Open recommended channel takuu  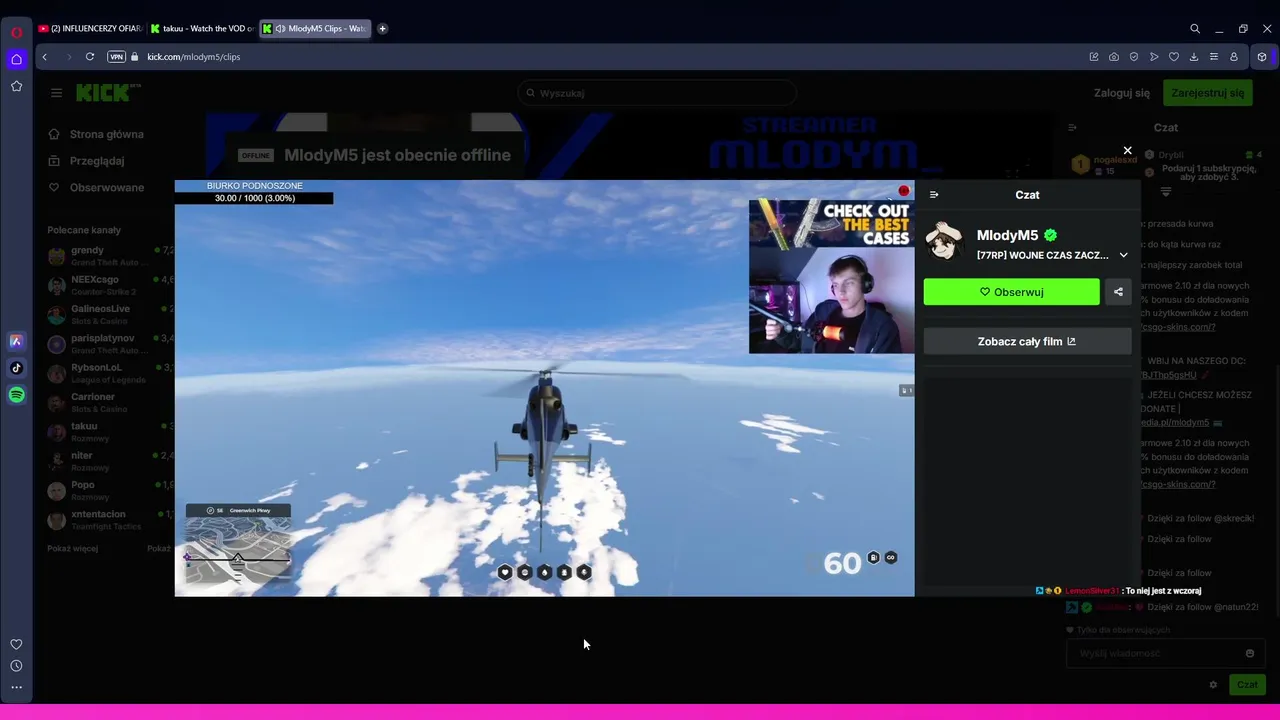tap(109, 432)
